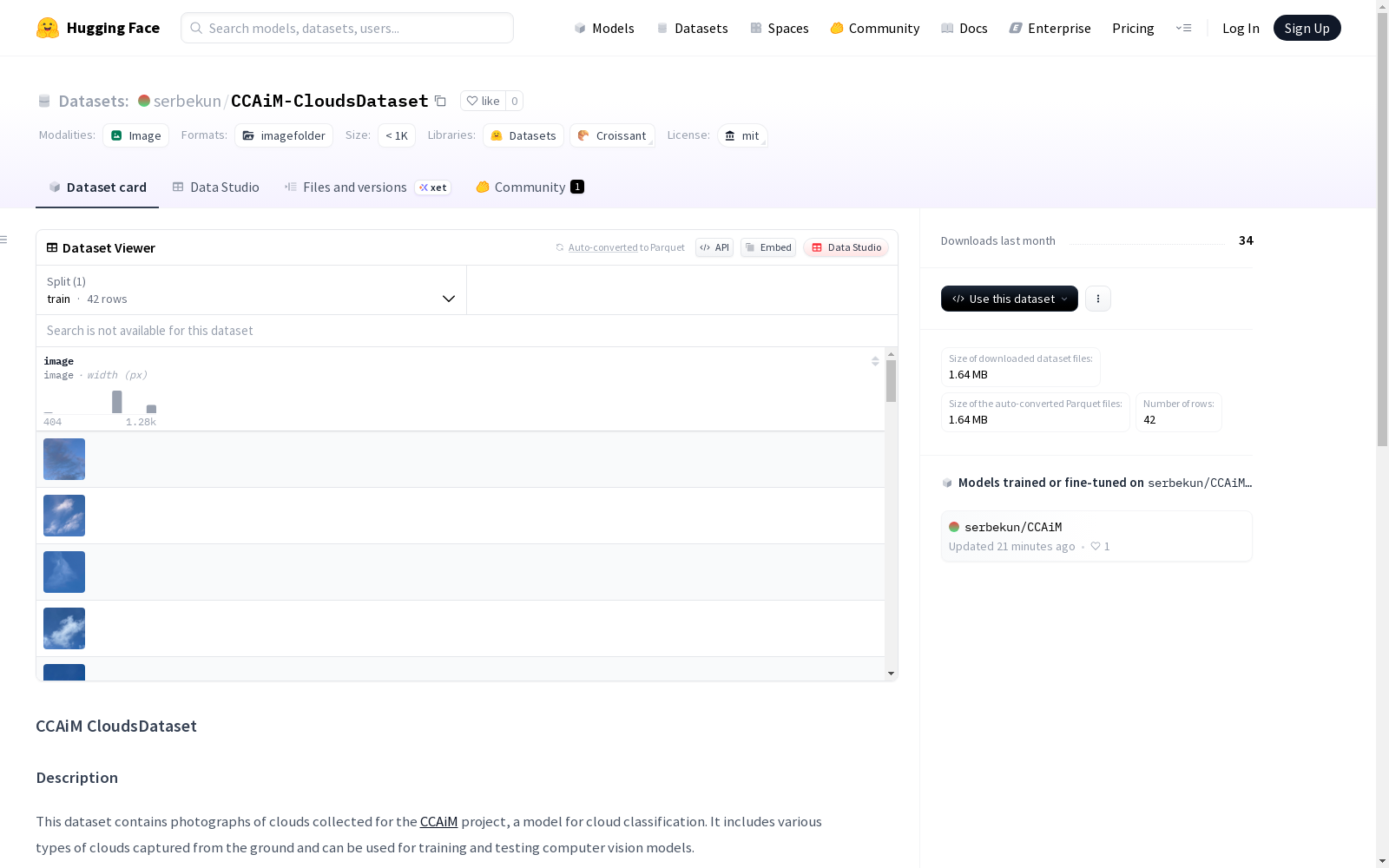
Task: Click the Sign Up button
Action: 1307,28
